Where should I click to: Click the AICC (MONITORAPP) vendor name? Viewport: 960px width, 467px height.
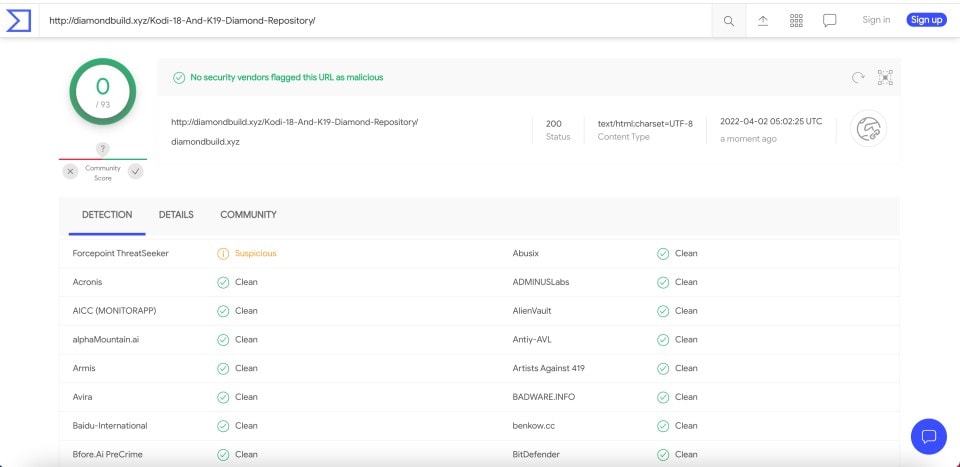point(114,311)
